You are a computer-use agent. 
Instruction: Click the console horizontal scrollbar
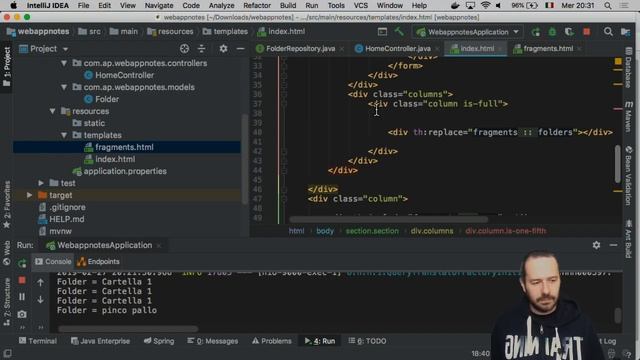(x=128, y=329)
